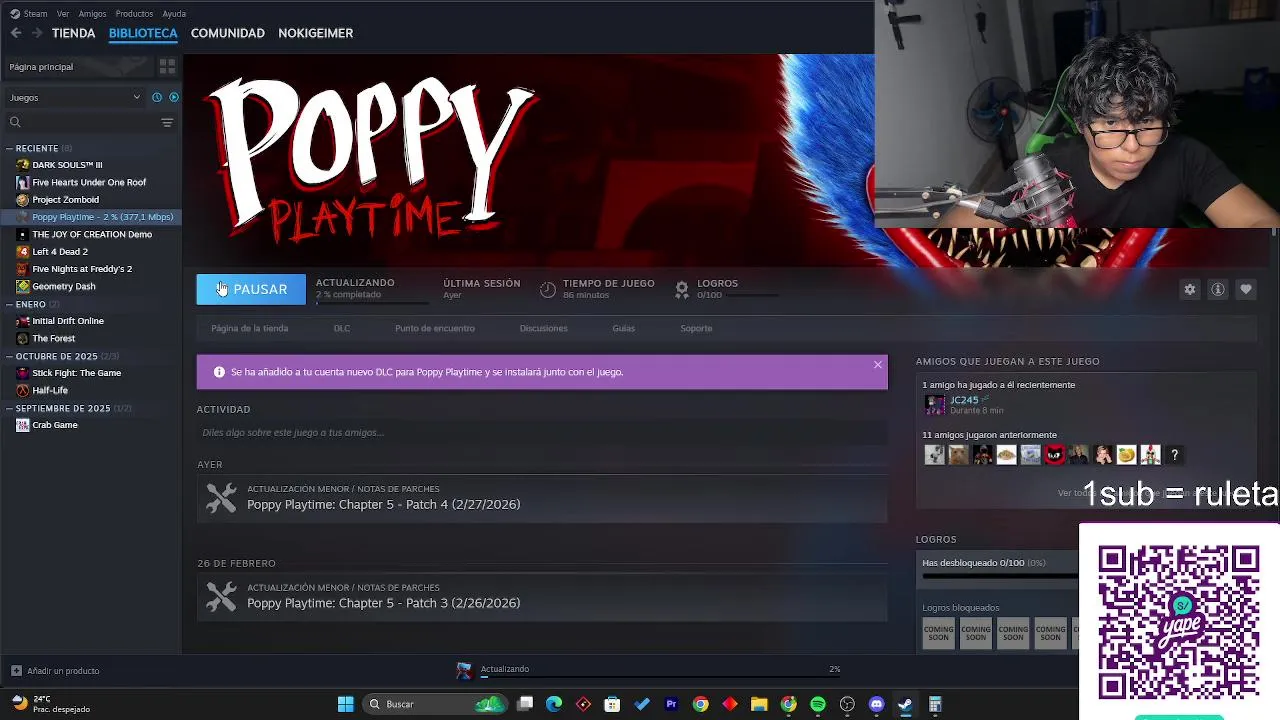This screenshot has width=1280, height=720.
Task: Toggle ready-to-play filter icon
Action: (174, 97)
